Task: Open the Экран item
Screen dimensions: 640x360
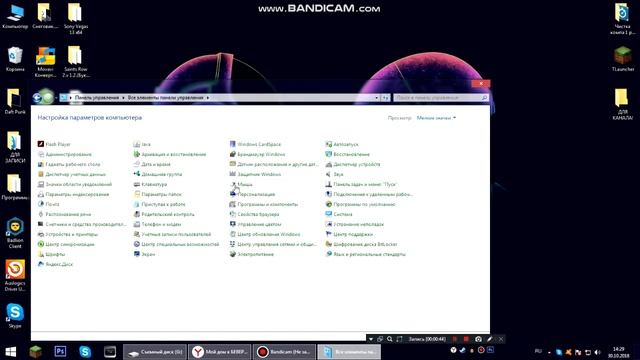Action: click(144, 254)
